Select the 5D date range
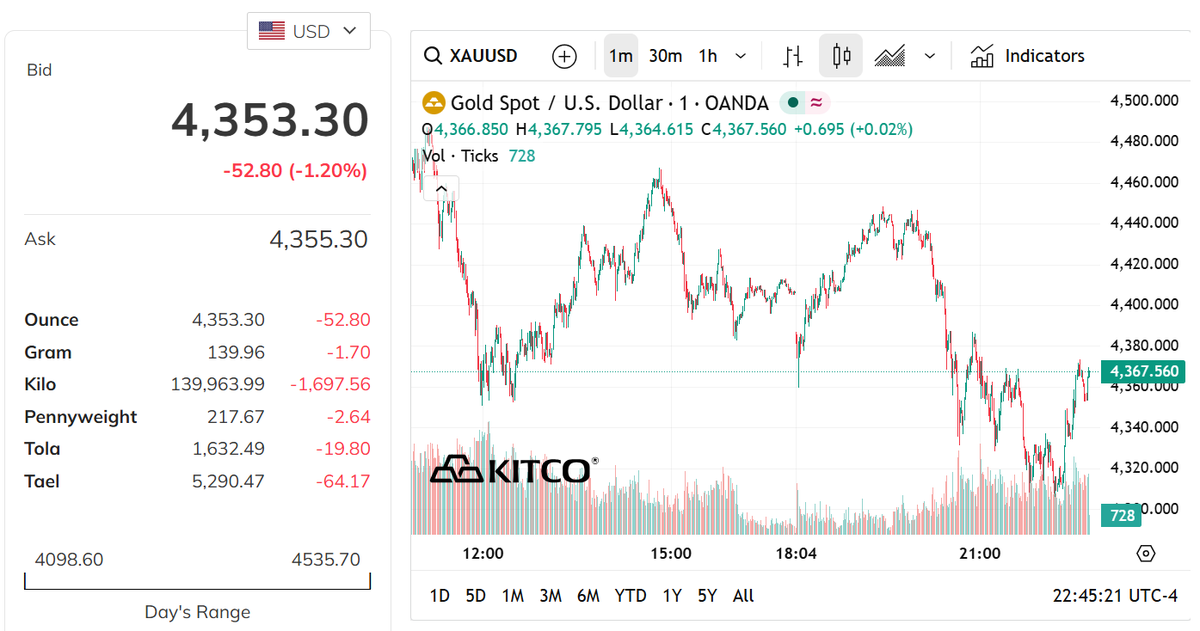The image size is (1200, 631). point(475,596)
